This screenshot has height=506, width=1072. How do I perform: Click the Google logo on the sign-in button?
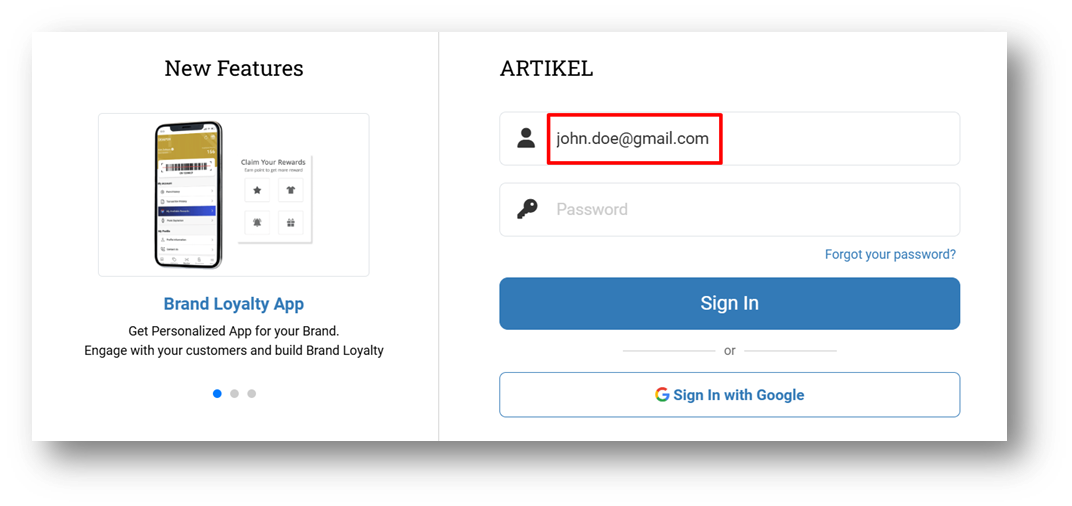pyautogui.click(x=662, y=395)
